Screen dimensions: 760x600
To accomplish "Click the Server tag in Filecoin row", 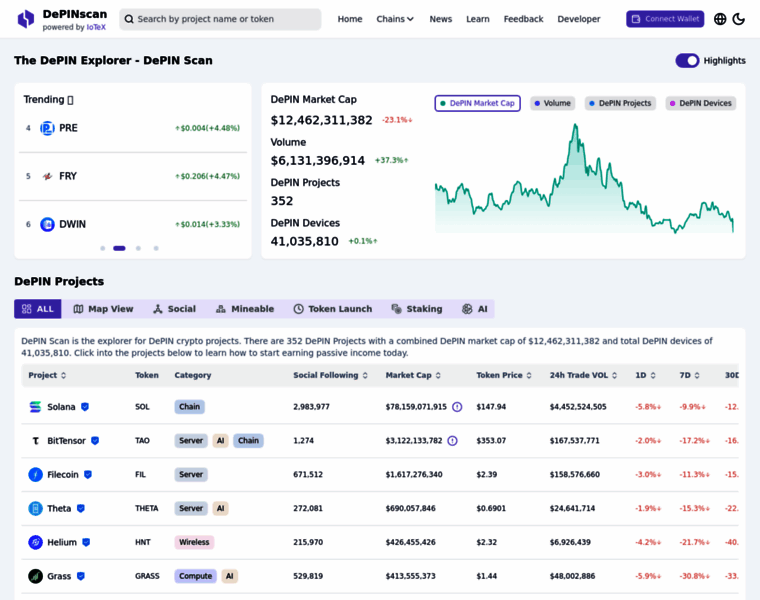I will (x=191, y=474).
